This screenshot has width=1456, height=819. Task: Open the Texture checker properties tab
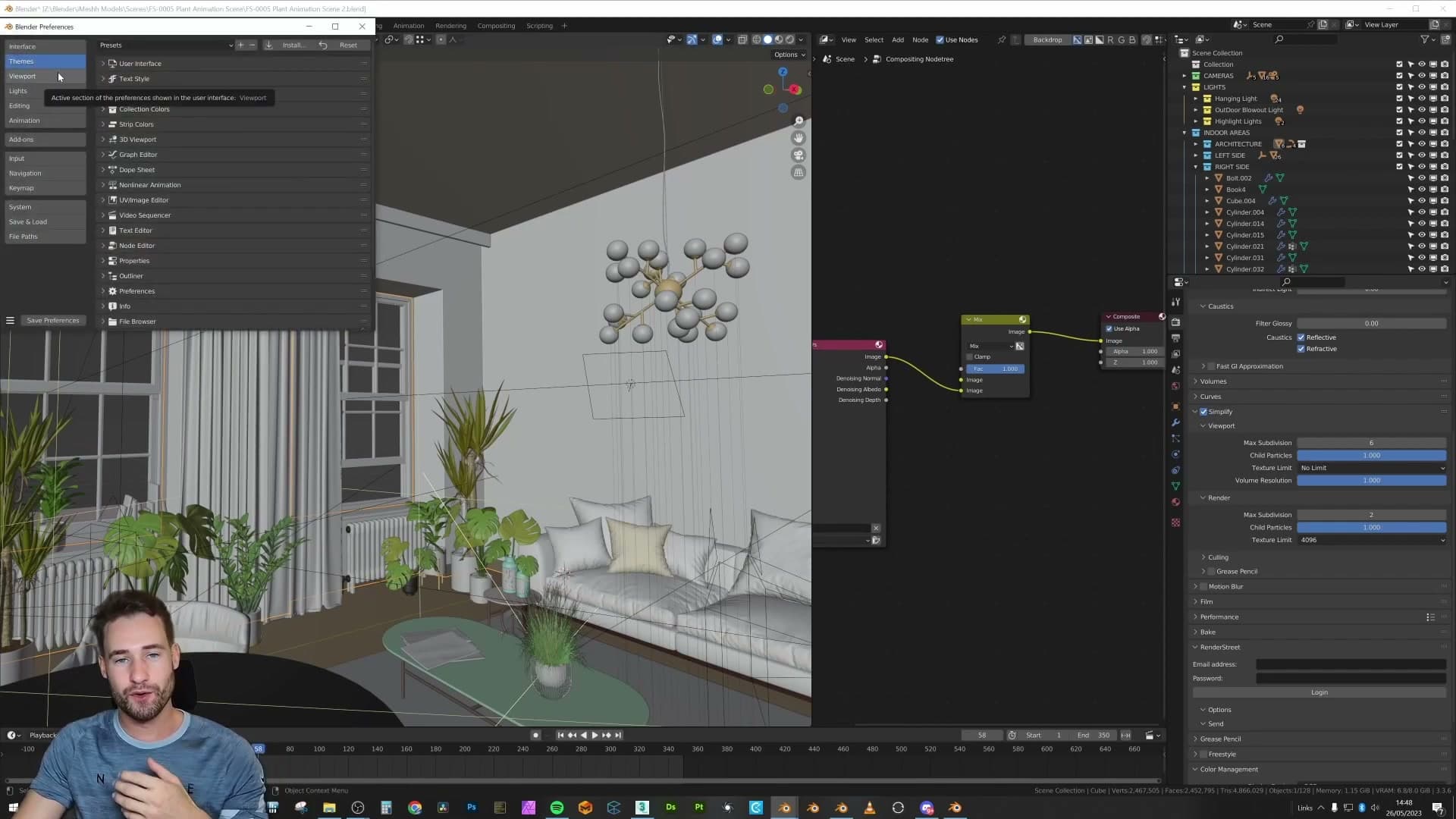[x=1175, y=522]
